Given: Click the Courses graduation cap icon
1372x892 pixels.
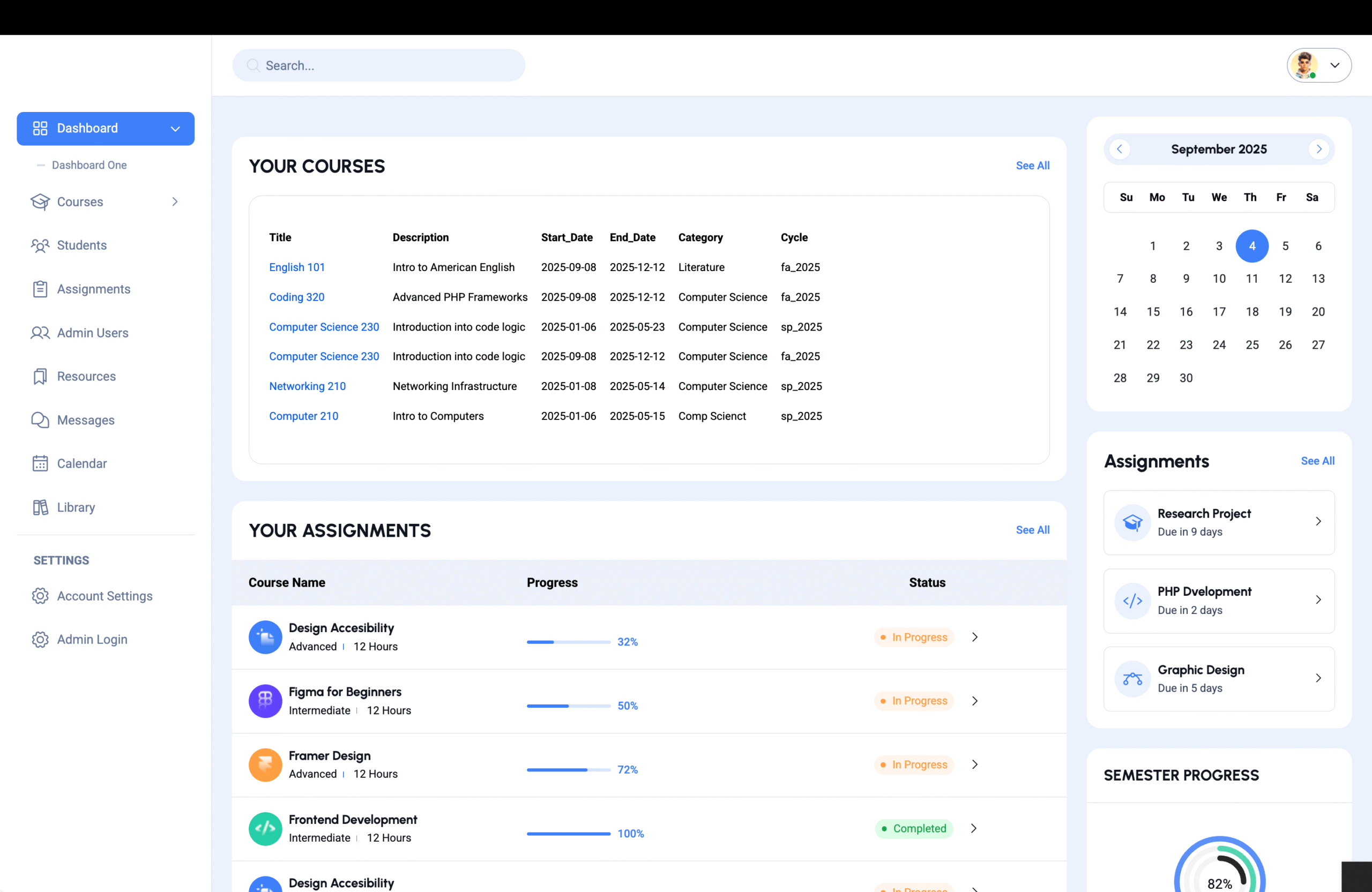Looking at the screenshot, I should tap(40, 201).
